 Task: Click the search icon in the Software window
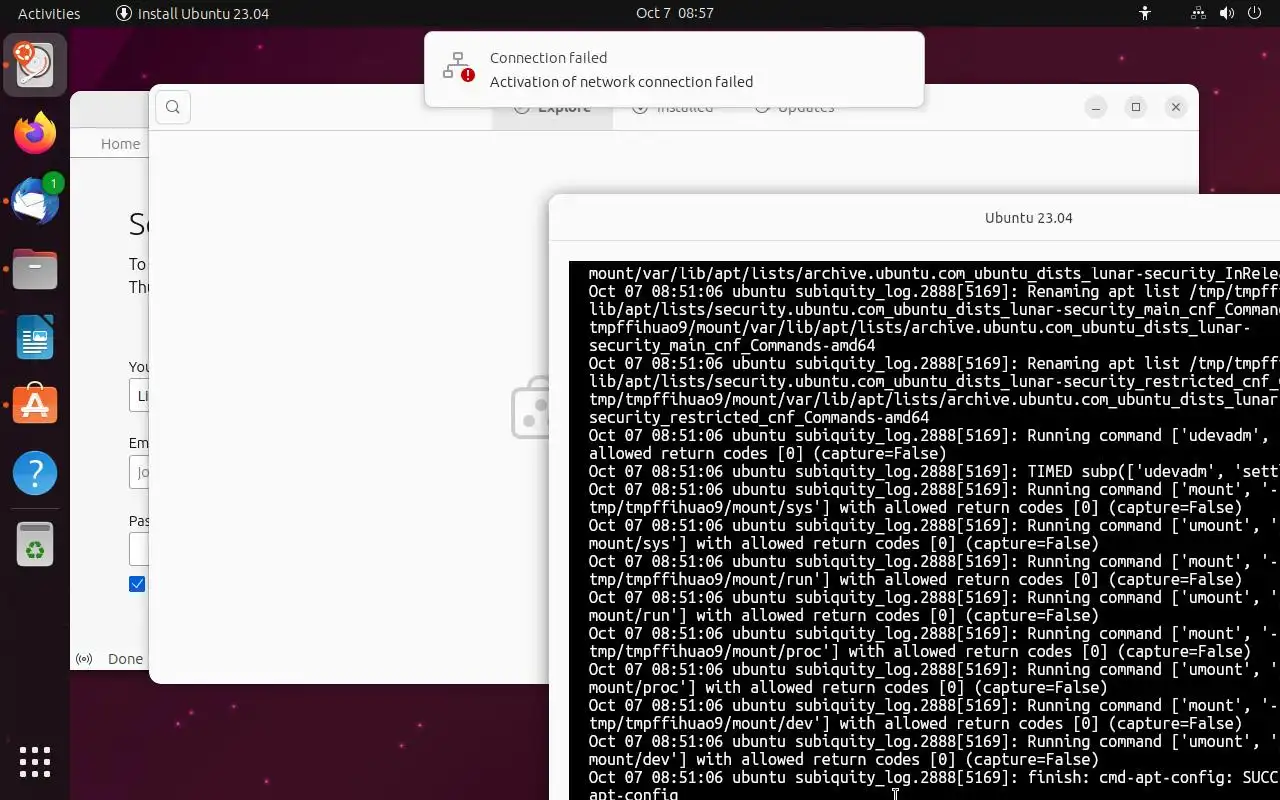(x=173, y=108)
